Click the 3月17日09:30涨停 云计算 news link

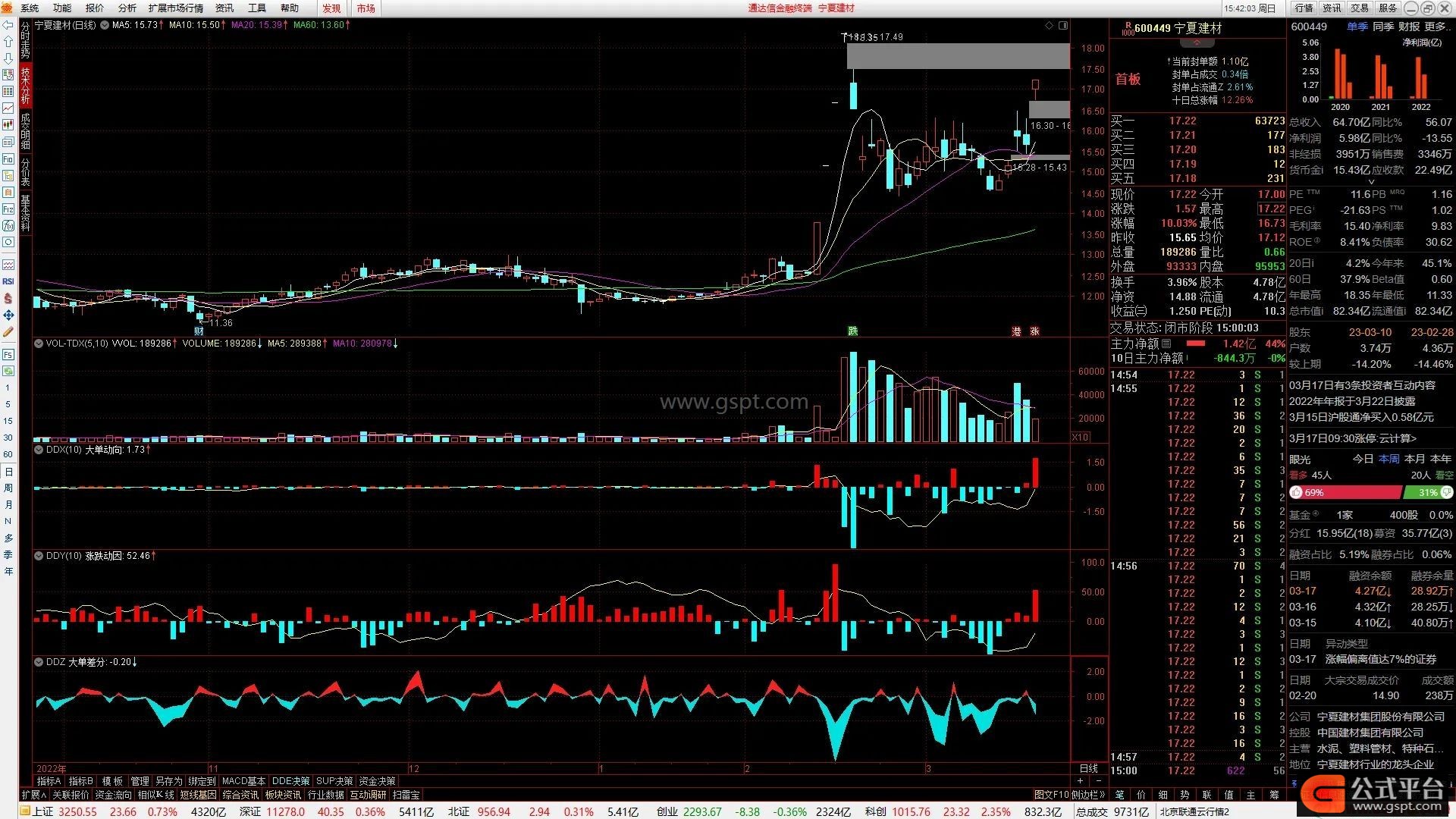point(1352,438)
